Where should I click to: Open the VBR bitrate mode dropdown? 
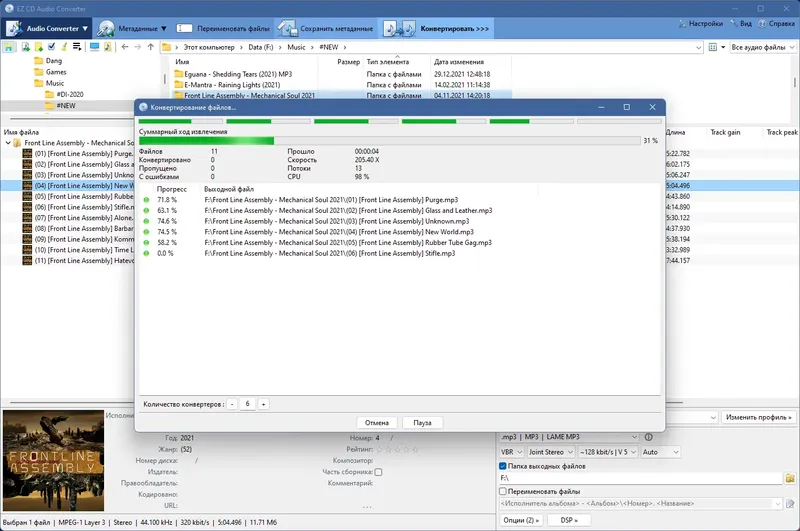click(511, 452)
